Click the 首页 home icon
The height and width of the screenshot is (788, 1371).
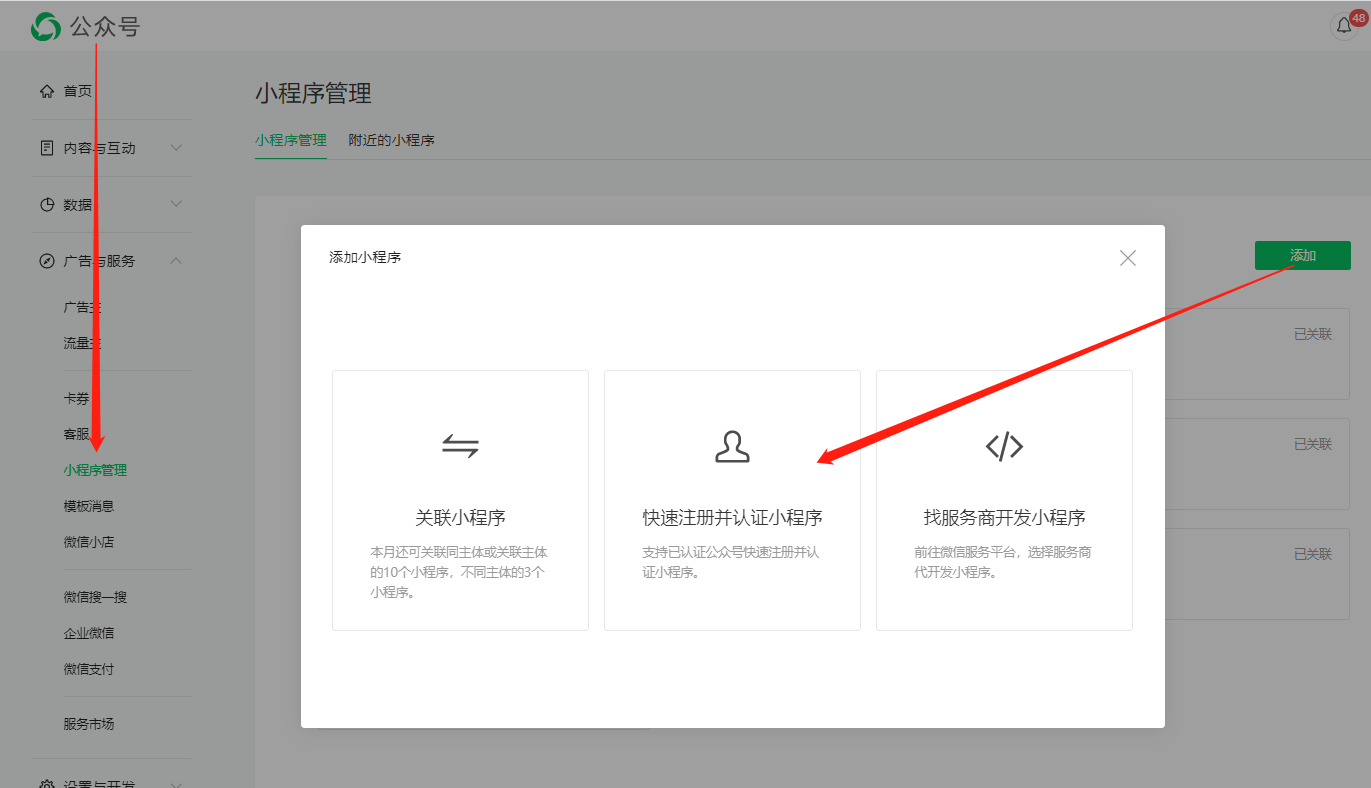[x=46, y=91]
